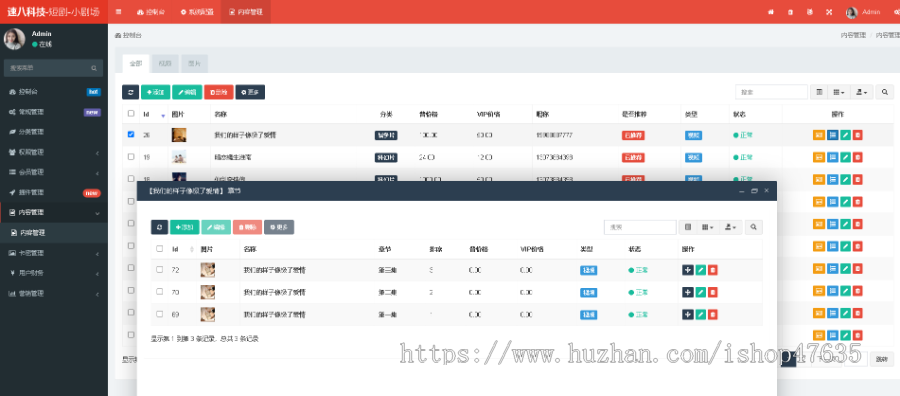The height and width of the screenshot is (396, 900).
Task: Open the main table columns dropdown
Action: [839, 92]
